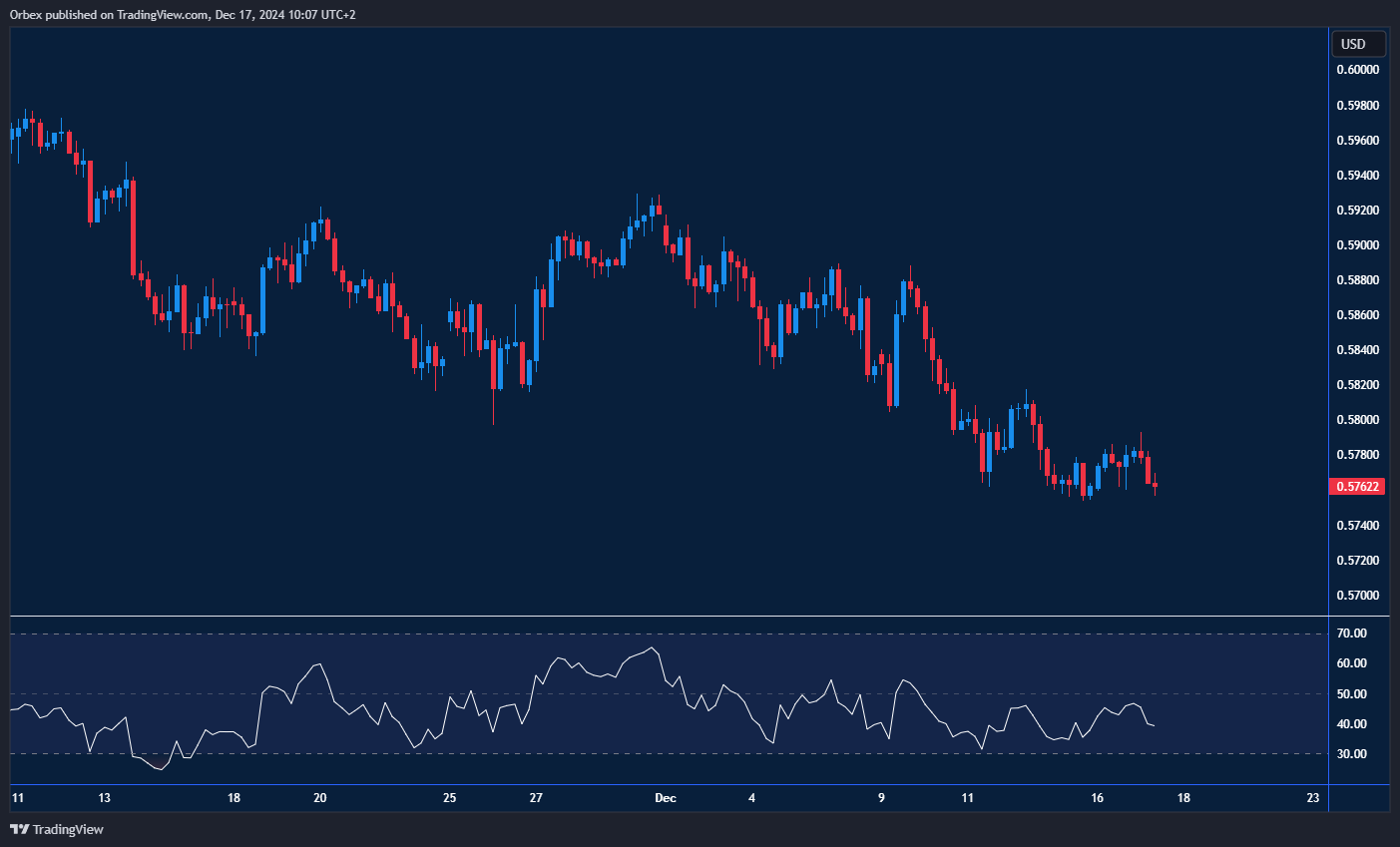Click the Orbex published on TradingView.com header
The image size is (1400, 847).
tap(183, 14)
